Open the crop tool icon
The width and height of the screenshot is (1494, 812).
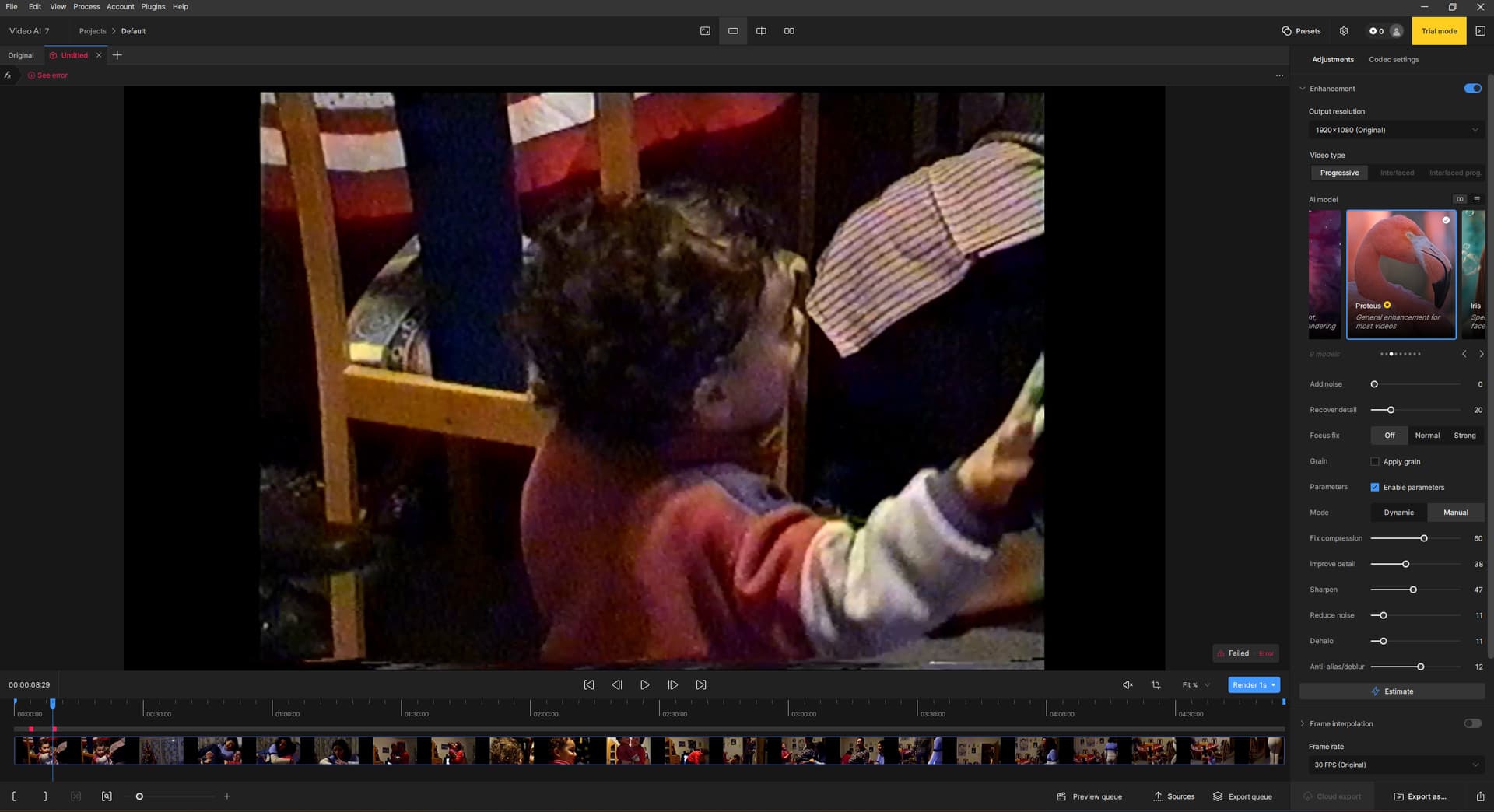(x=1156, y=684)
